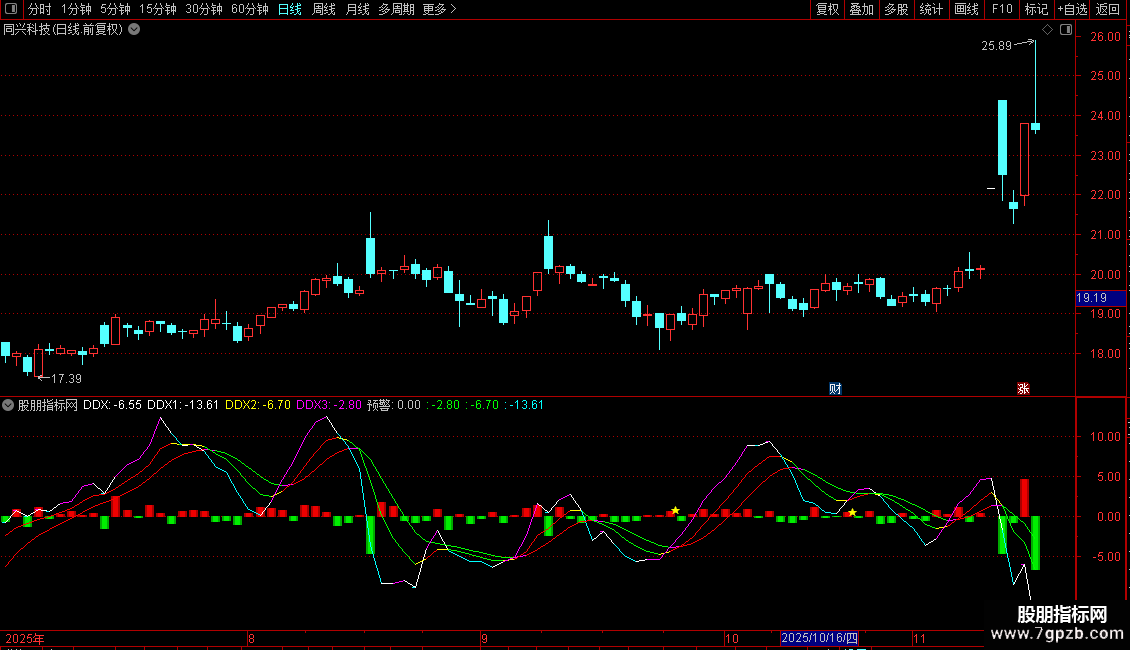The width and height of the screenshot is (1130, 650).
Task: Switch to 1分钟 period
Action: coord(76,9)
